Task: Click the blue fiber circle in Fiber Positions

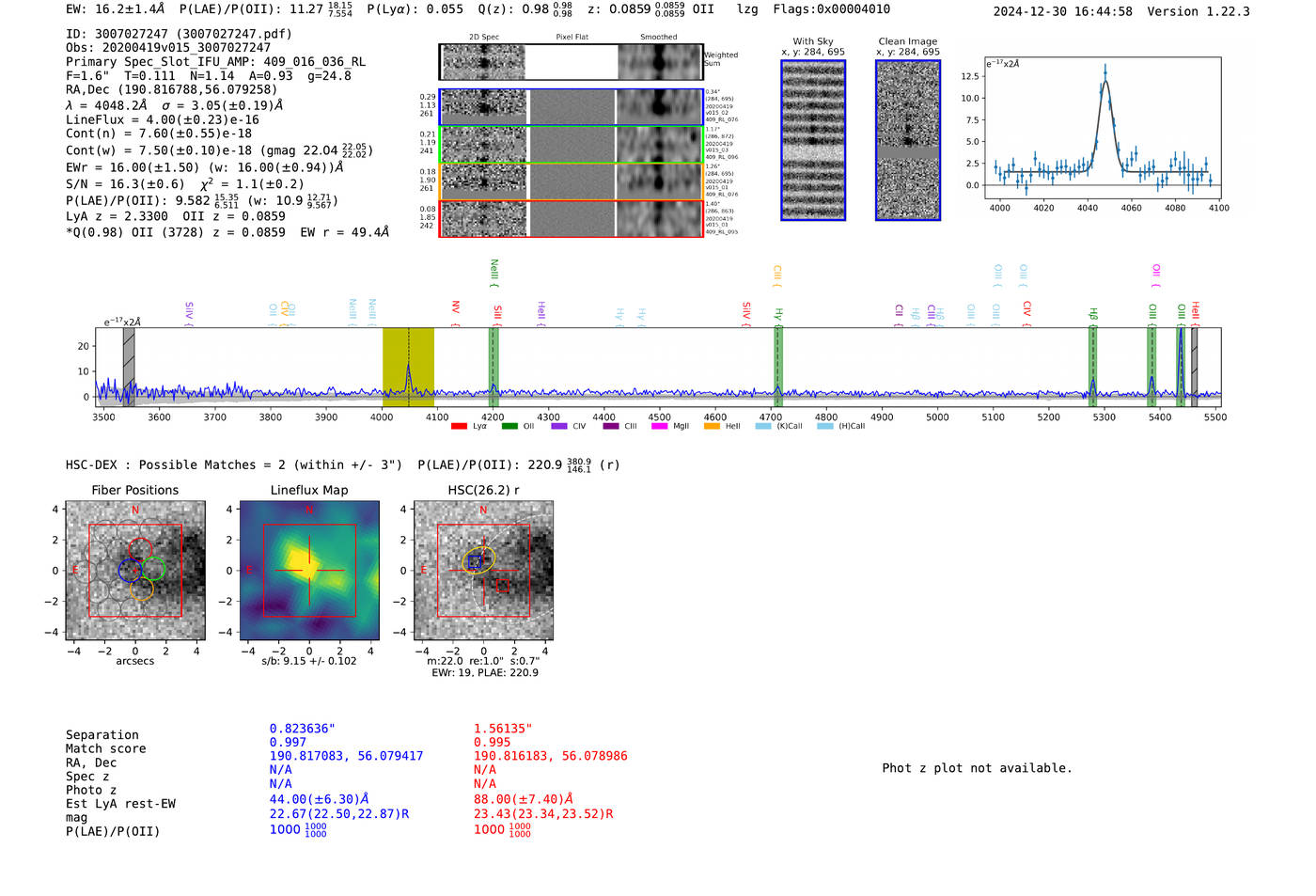Action: tap(130, 569)
